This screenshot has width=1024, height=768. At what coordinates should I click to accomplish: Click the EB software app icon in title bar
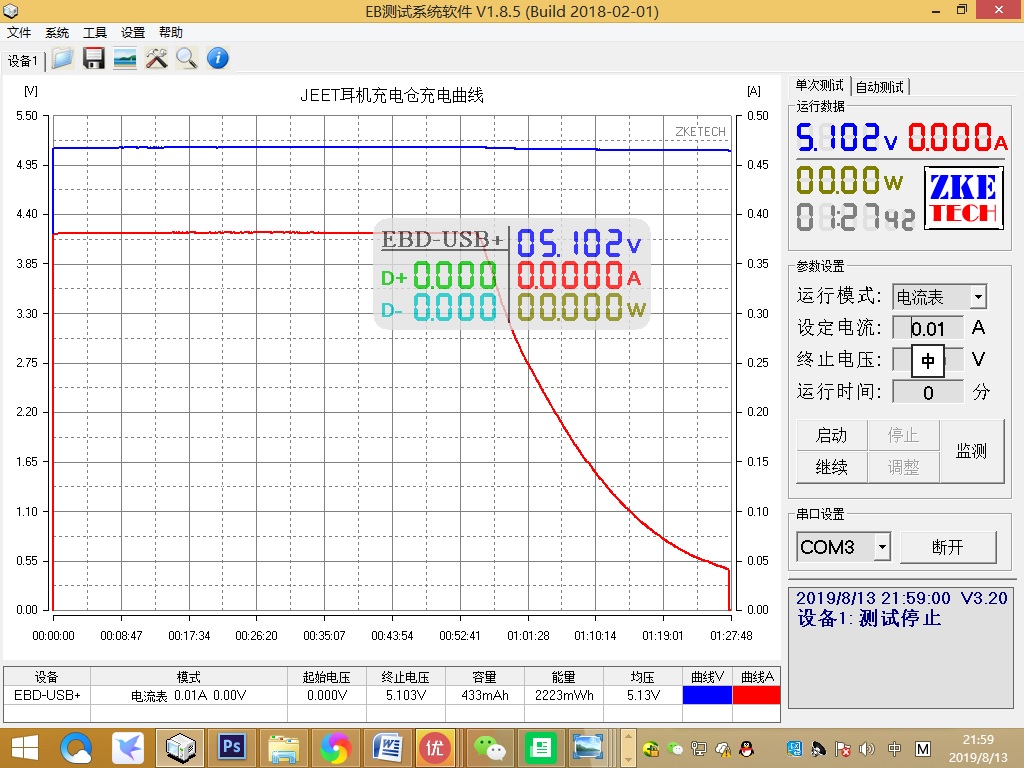click(11, 11)
